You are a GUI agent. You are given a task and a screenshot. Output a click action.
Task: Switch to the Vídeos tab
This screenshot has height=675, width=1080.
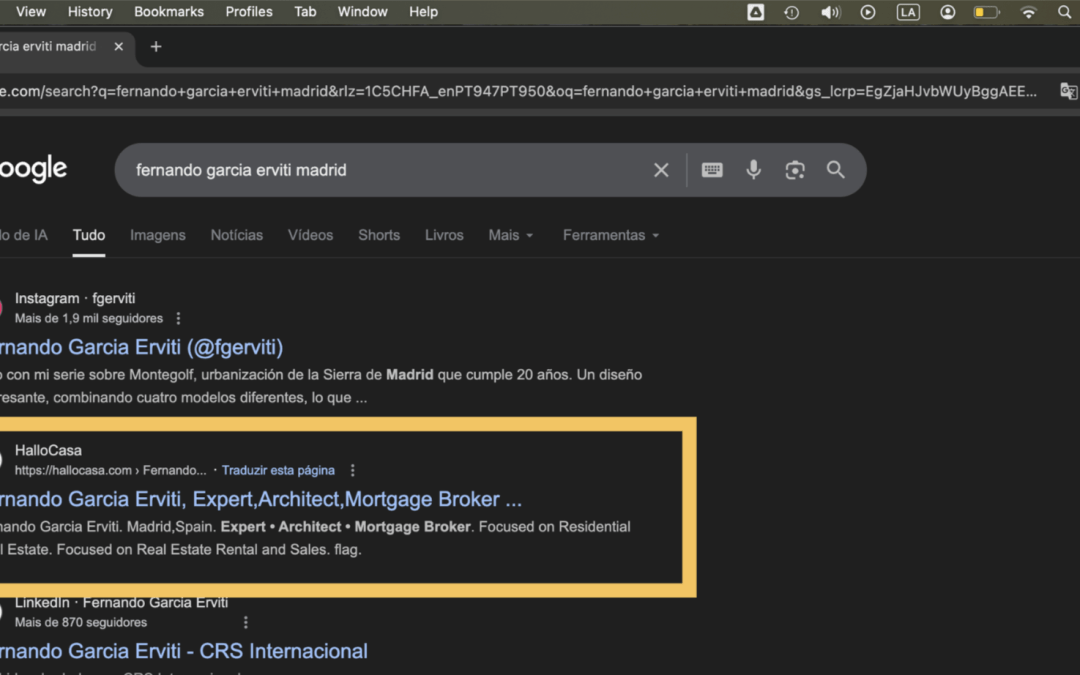311,236
